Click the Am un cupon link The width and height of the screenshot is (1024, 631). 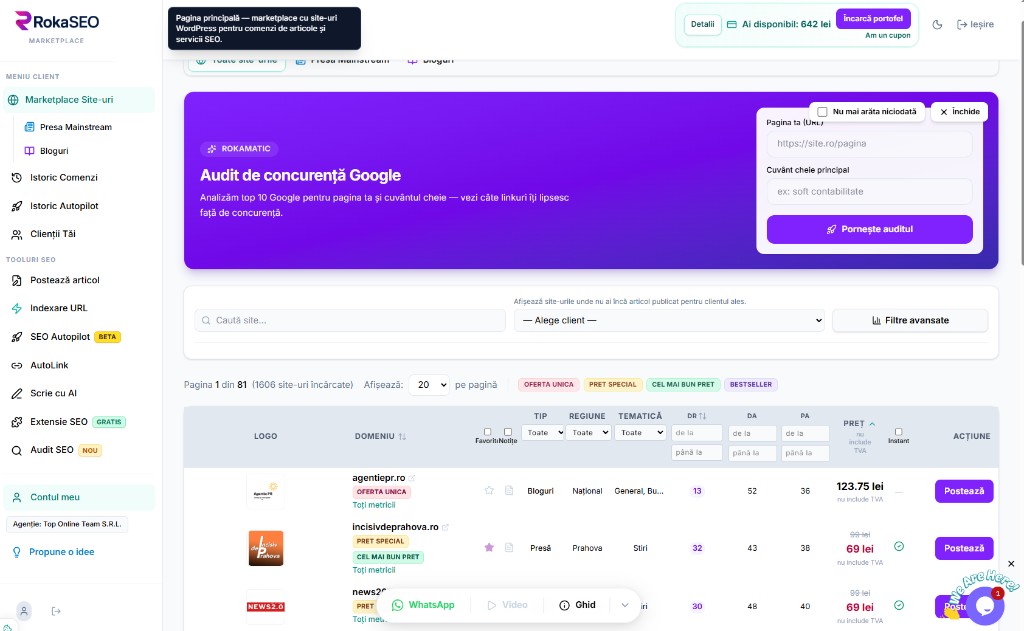(888, 35)
